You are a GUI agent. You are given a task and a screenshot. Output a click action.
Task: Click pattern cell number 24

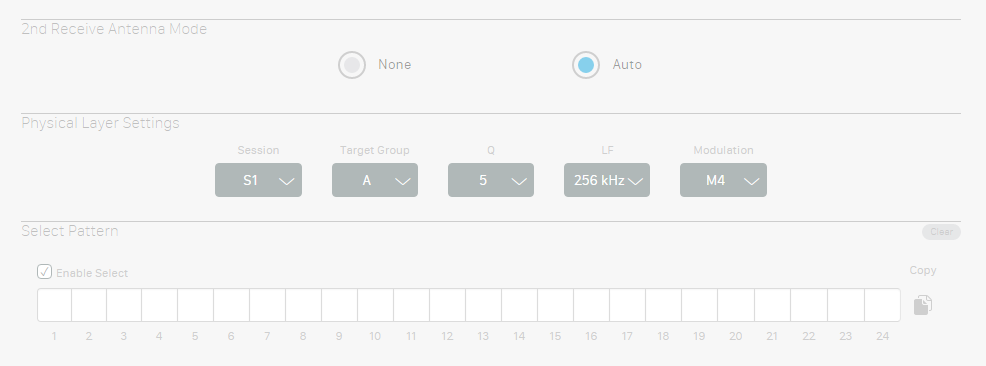click(883, 305)
